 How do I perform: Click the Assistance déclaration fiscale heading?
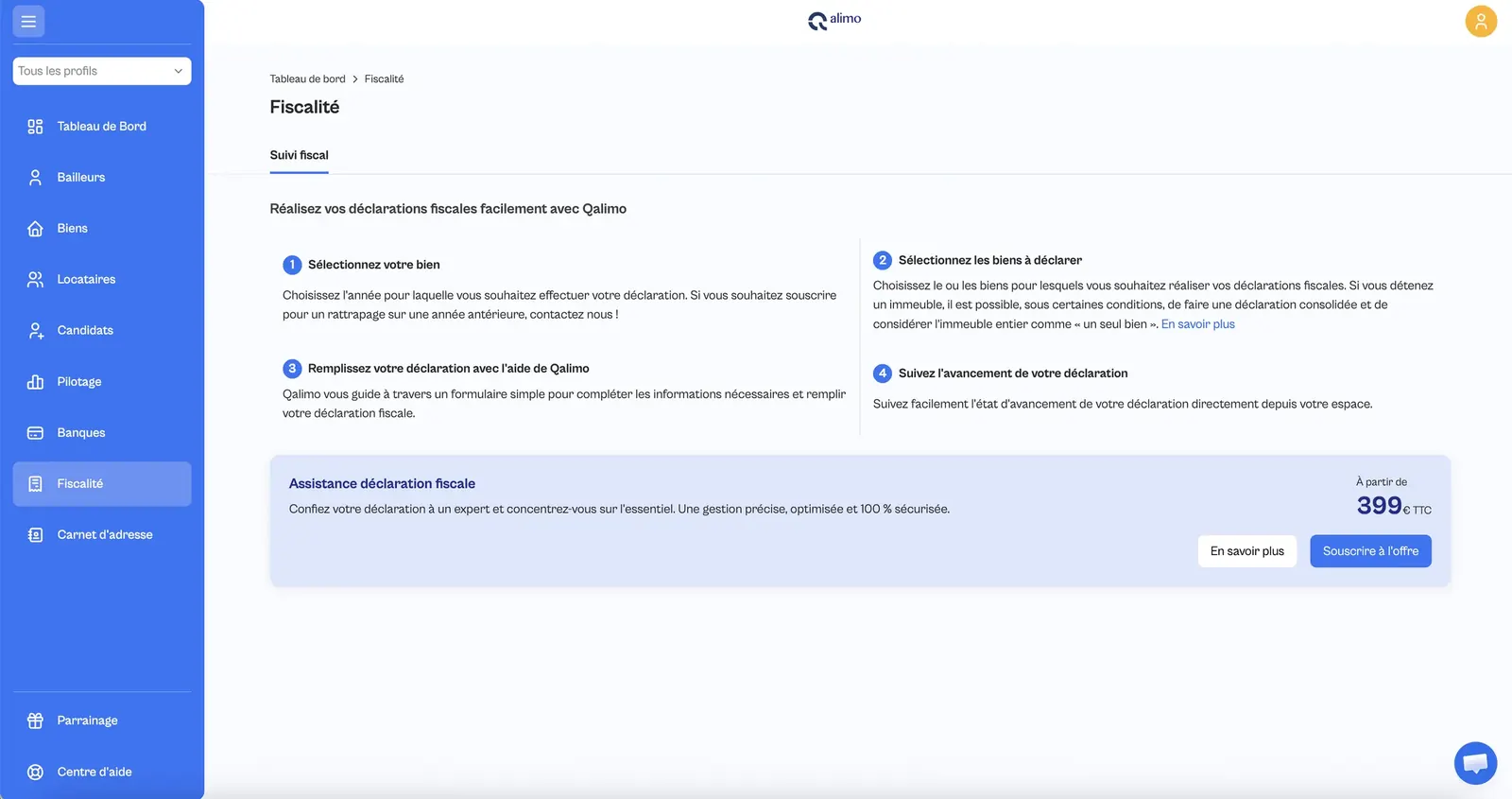(382, 483)
